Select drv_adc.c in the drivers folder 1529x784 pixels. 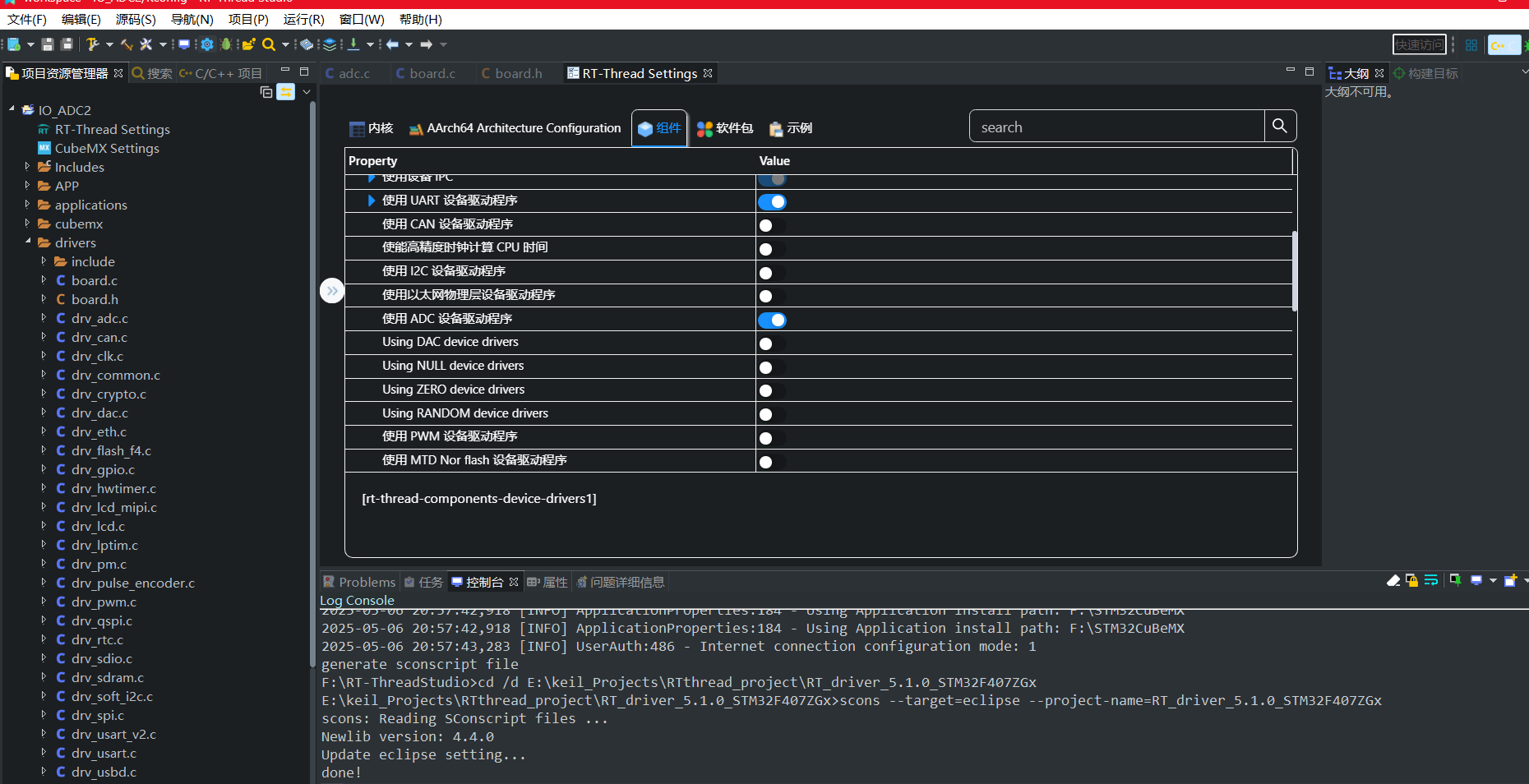tap(99, 318)
